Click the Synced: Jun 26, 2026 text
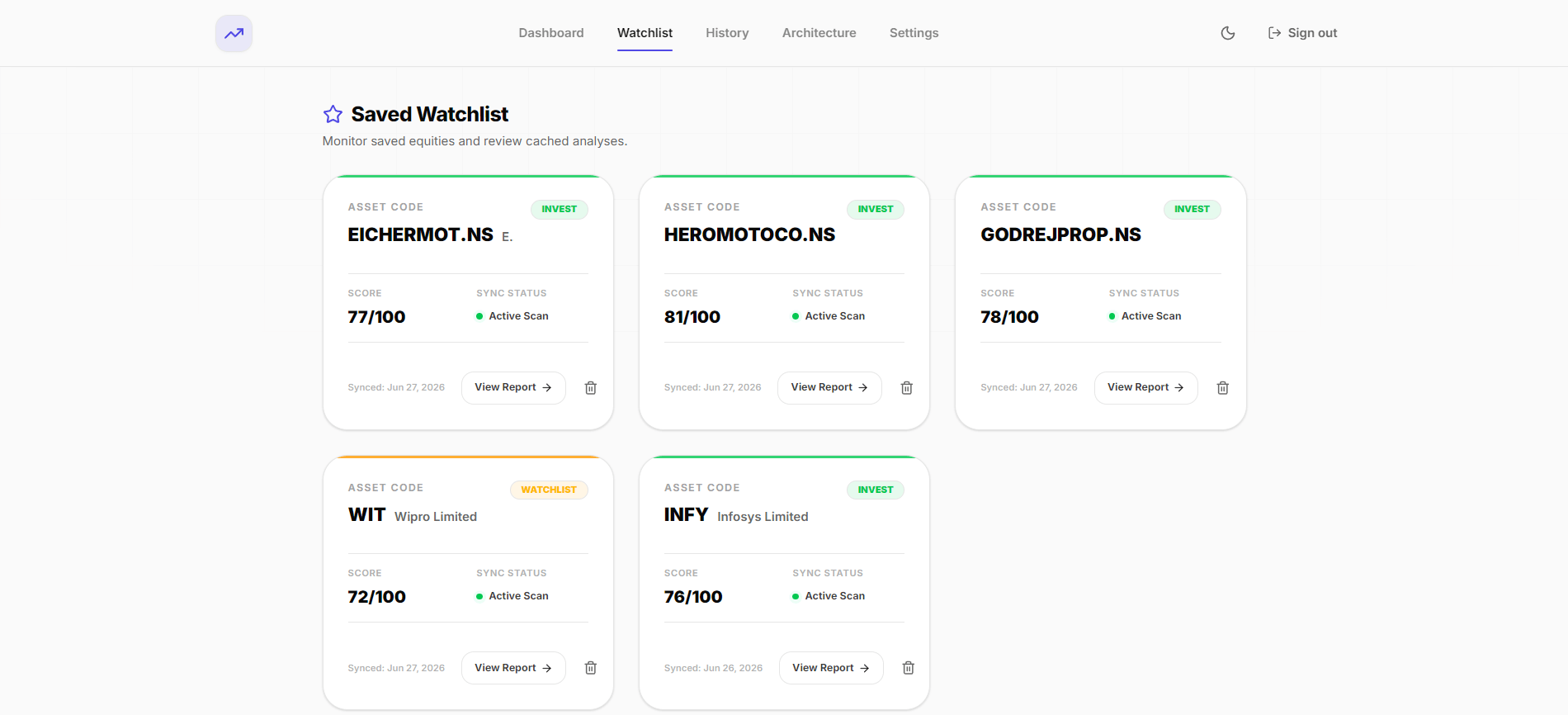 [x=713, y=668]
